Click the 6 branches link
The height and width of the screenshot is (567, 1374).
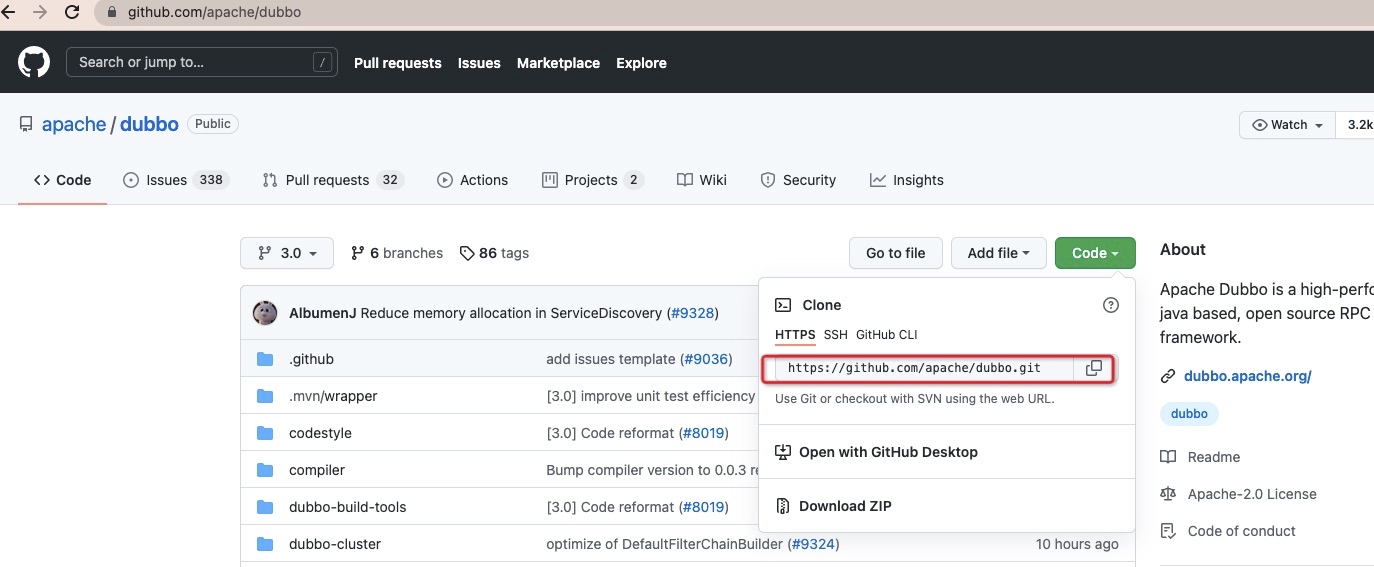[397, 253]
